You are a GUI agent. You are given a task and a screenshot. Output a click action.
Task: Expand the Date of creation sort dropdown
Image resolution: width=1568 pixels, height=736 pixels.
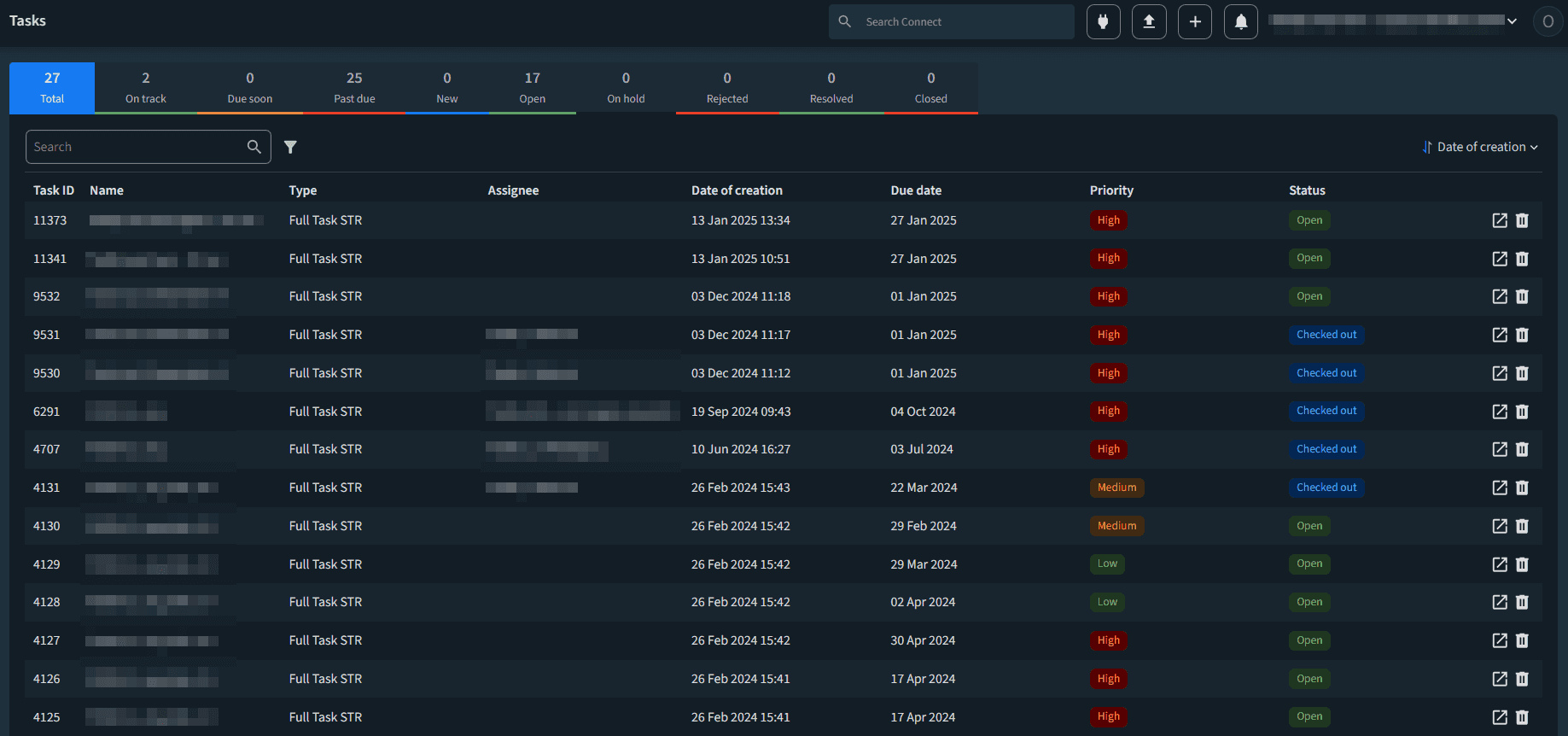pos(1481,147)
